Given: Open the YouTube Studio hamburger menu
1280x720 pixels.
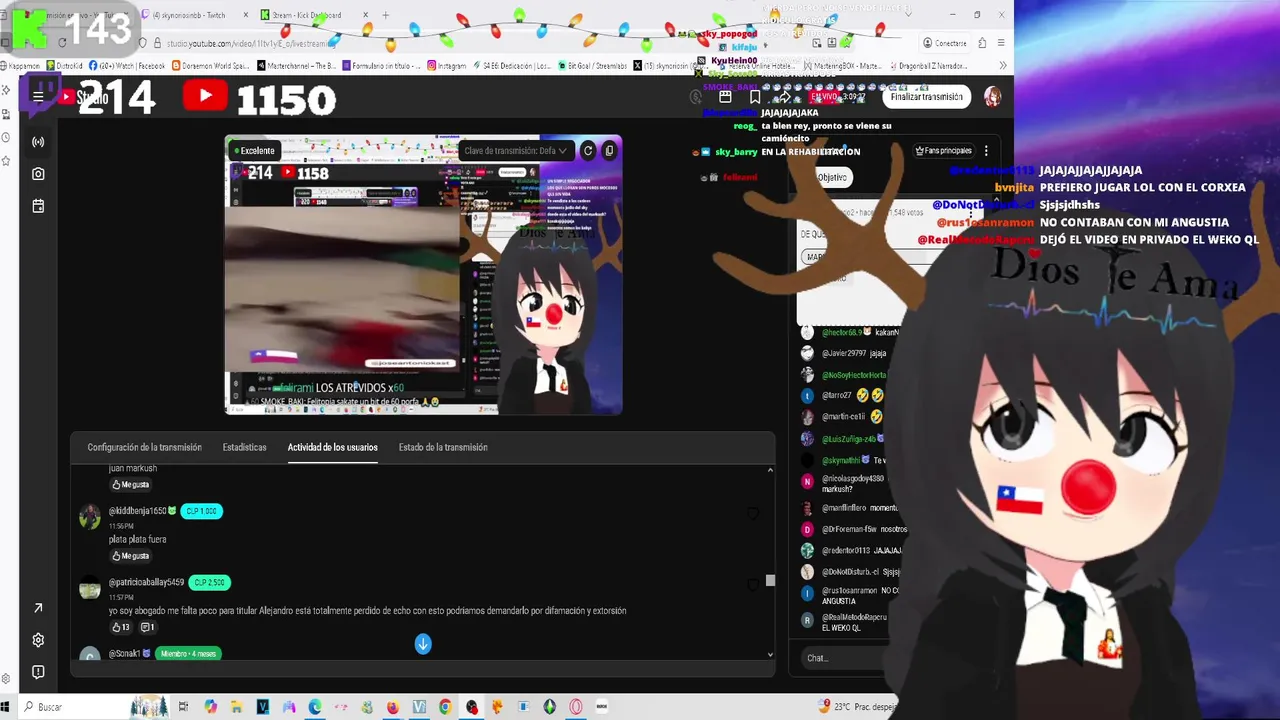Looking at the screenshot, I should [38, 97].
